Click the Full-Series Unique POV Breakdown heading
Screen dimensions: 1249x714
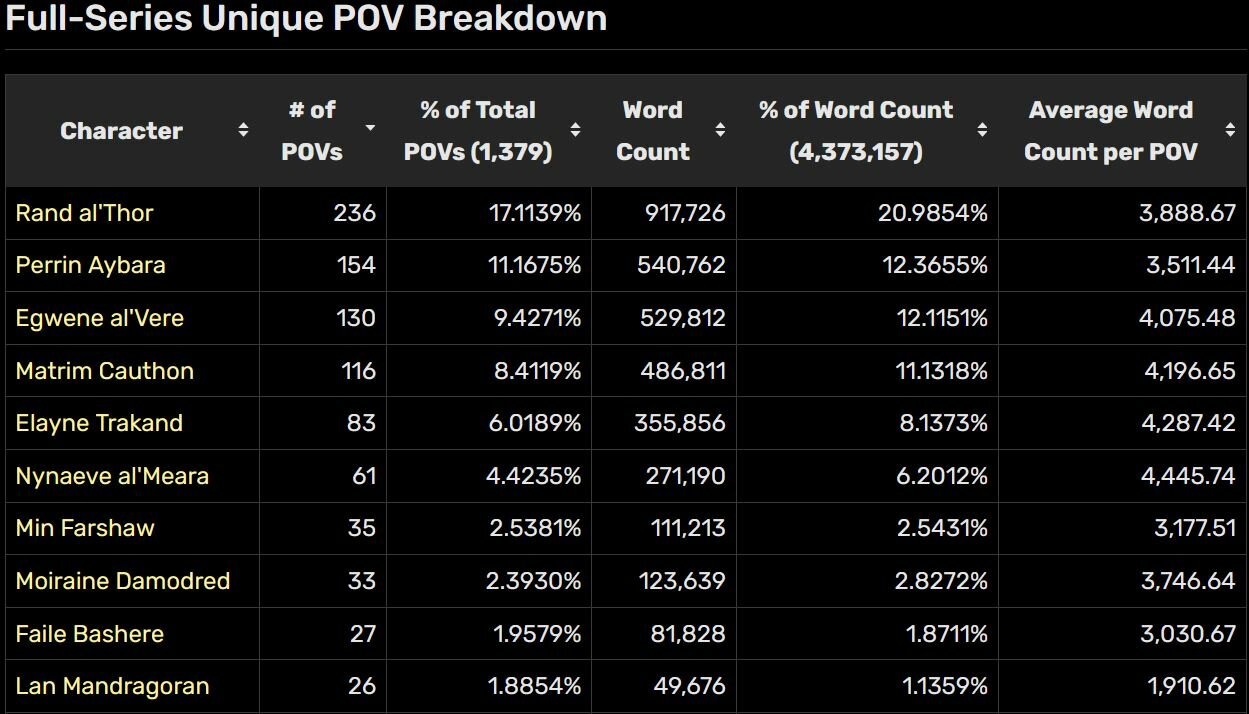point(306,18)
